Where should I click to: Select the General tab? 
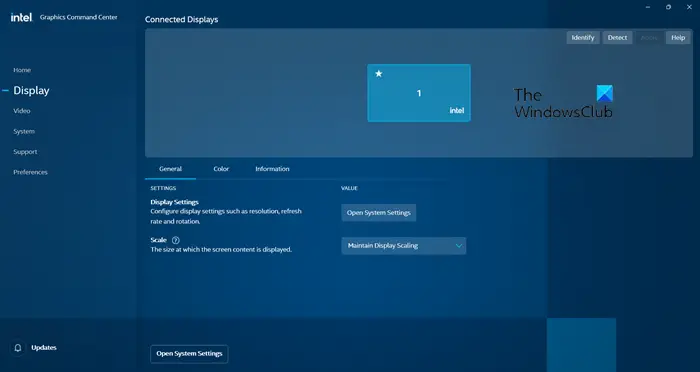170,169
